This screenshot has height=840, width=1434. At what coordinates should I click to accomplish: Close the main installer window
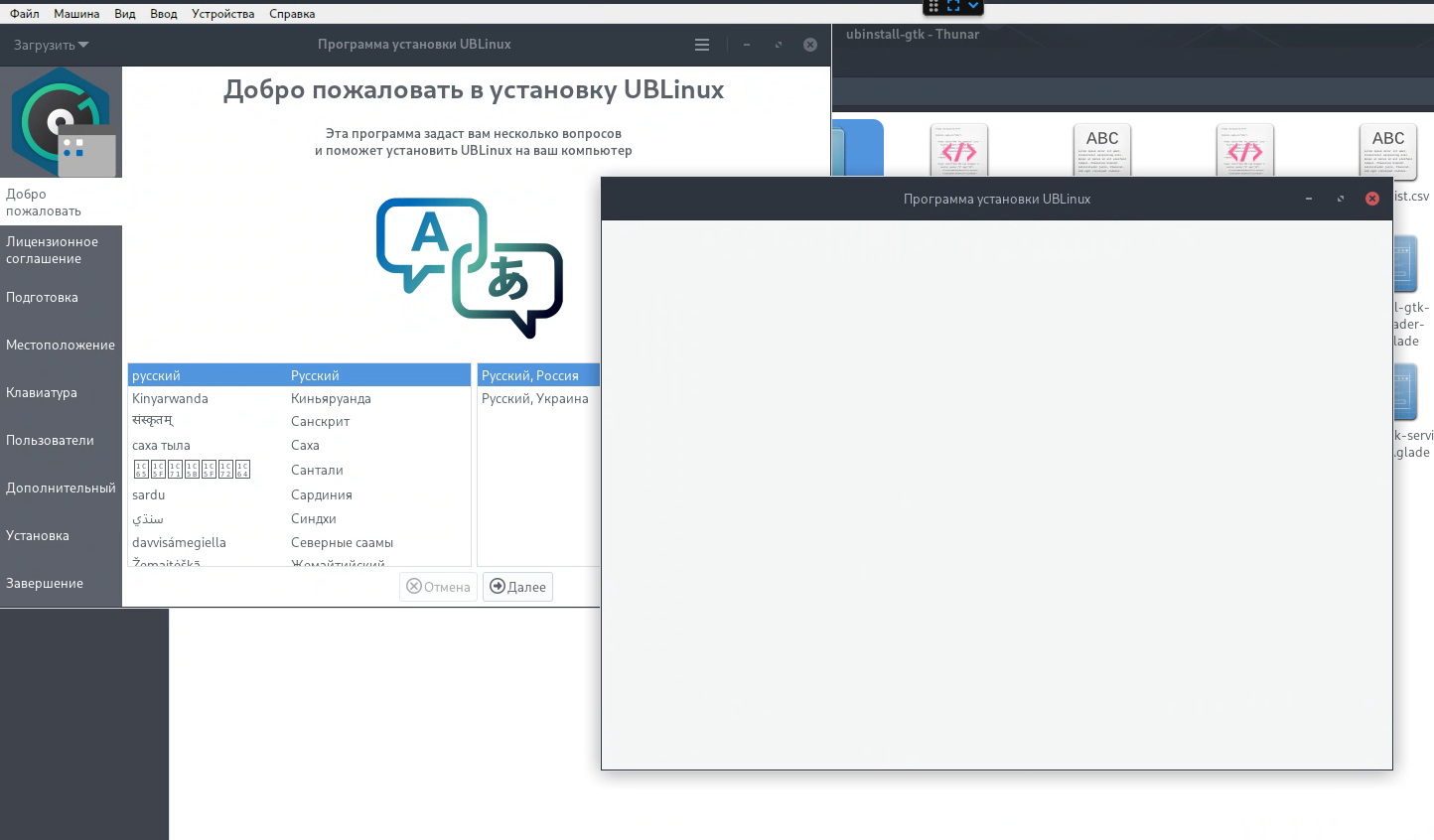coord(810,45)
